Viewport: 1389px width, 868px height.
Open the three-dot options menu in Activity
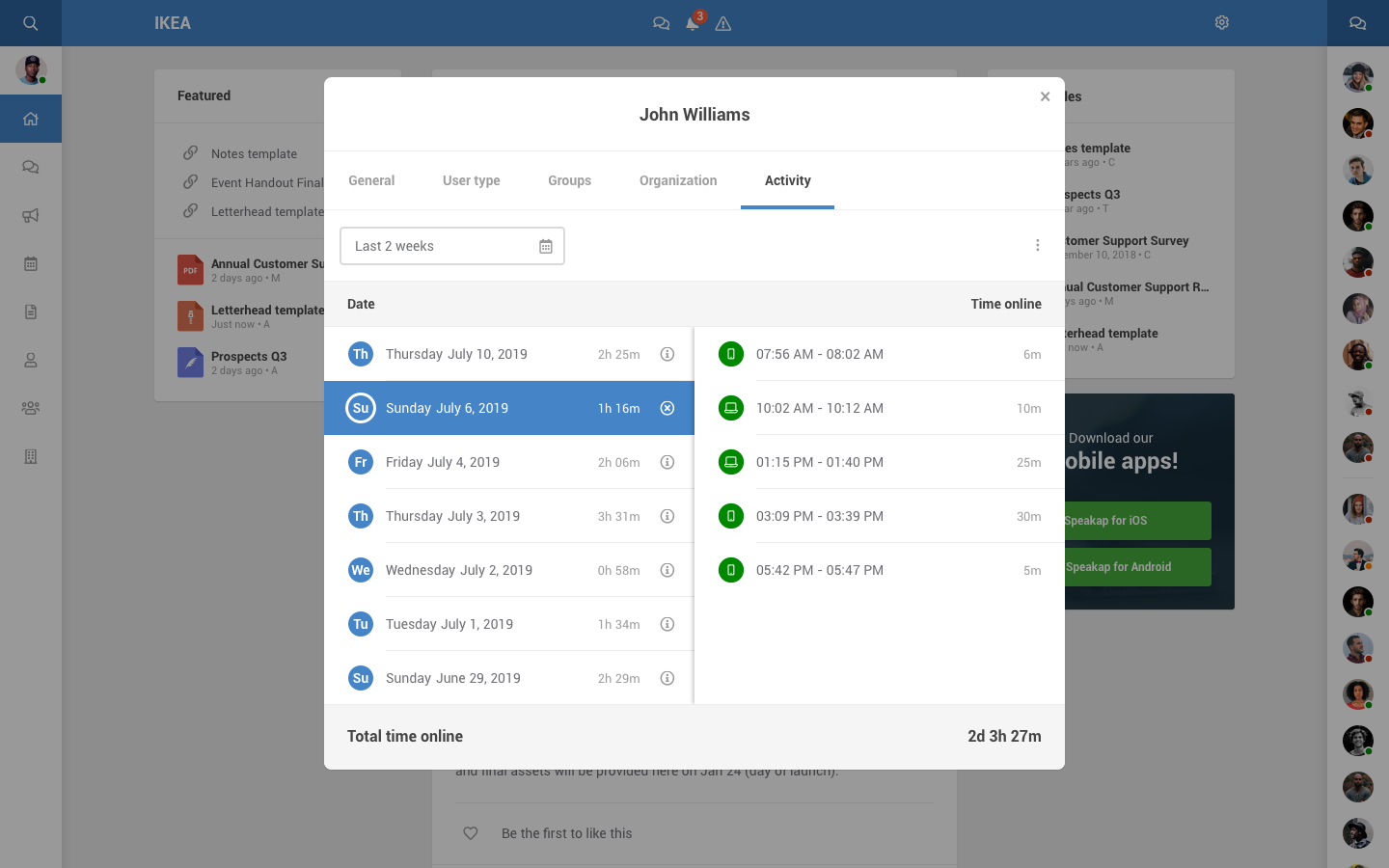click(1038, 245)
